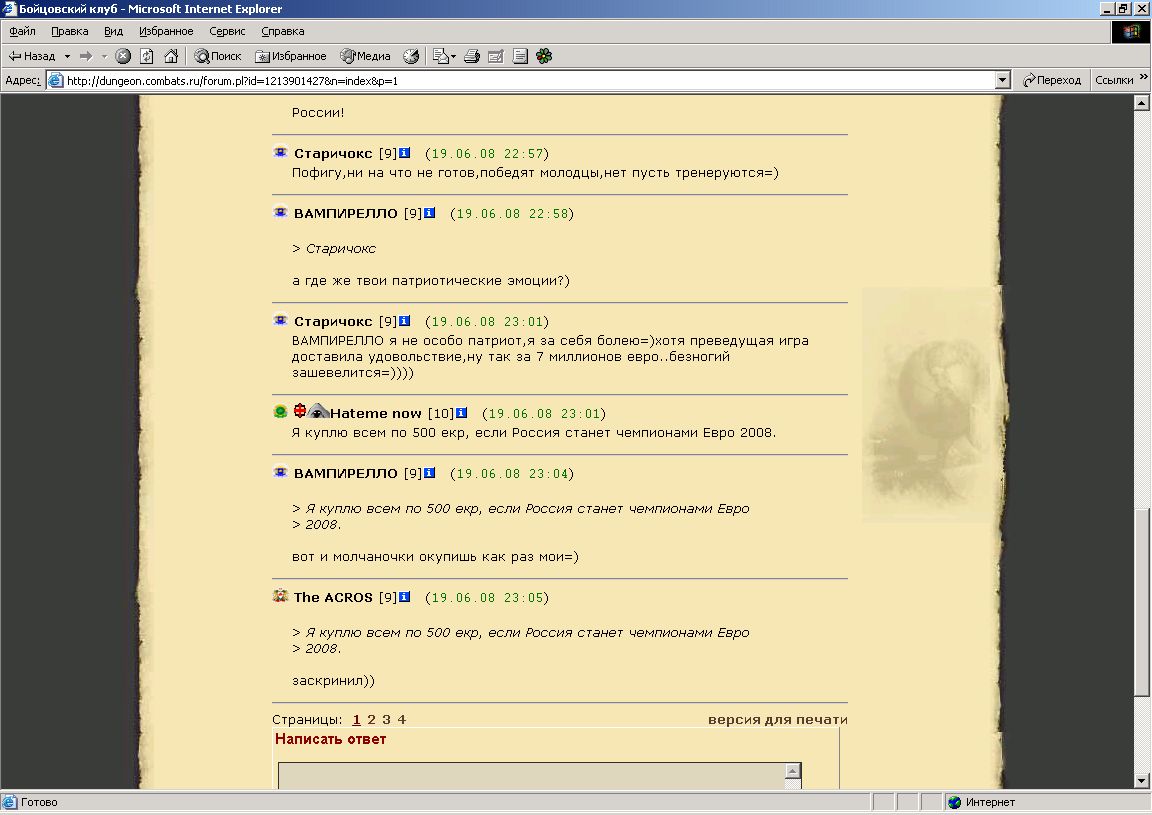
Task: Click the nickname Hateme now
Action: (375, 414)
